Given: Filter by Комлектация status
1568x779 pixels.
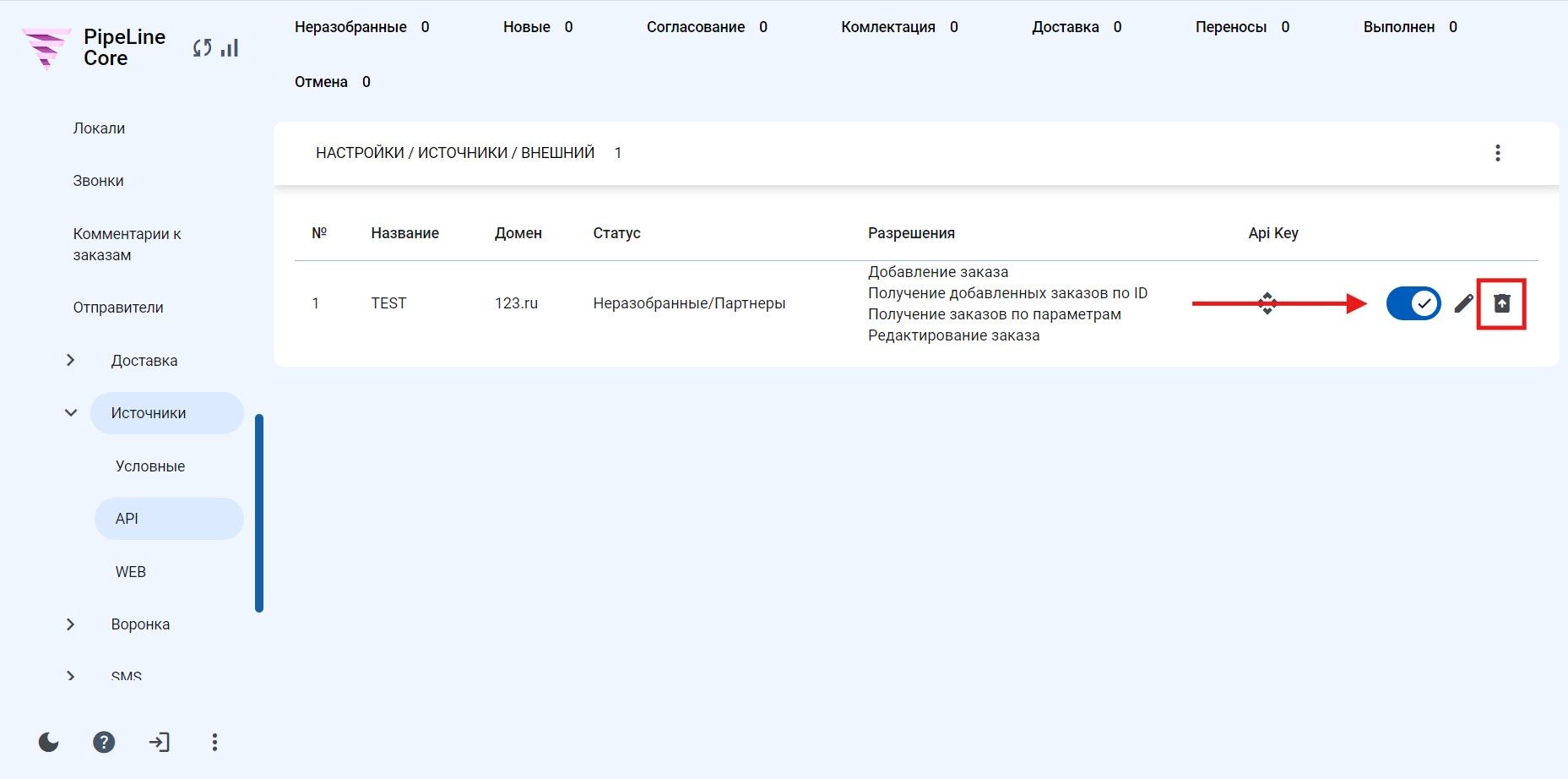Looking at the screenshot, I should tap(899, 27).
